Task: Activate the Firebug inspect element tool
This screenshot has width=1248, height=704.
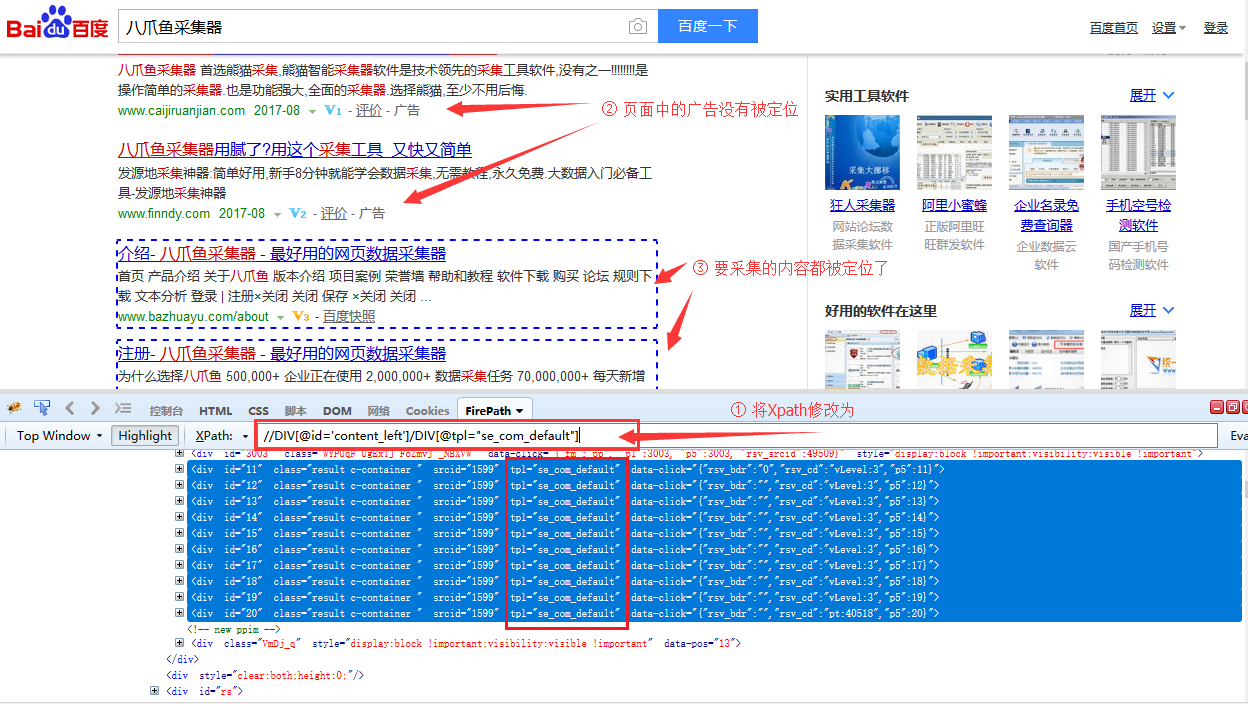Action: (42, 408)
